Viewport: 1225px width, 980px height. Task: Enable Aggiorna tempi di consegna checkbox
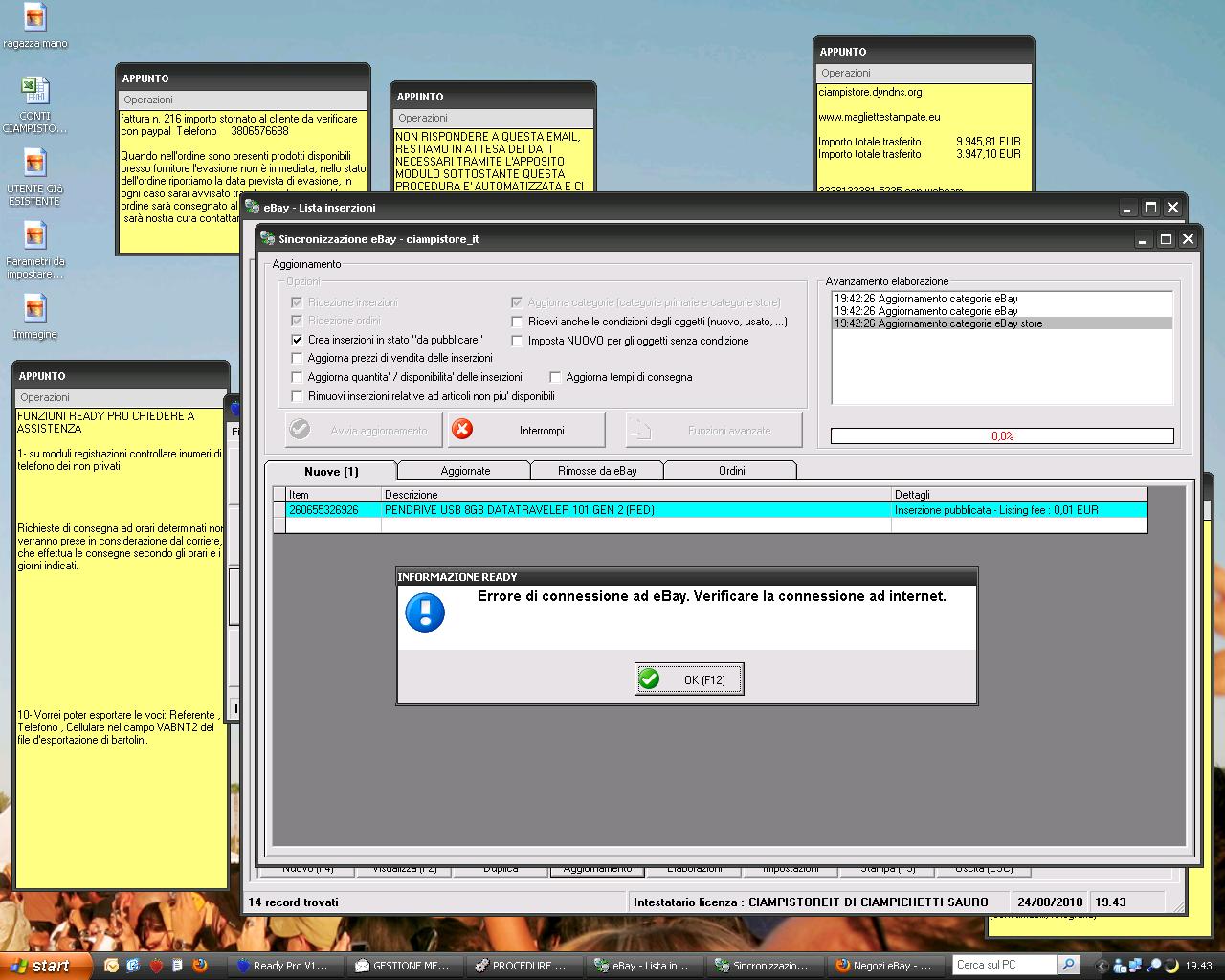pyautogui.click(x=555, y=377)
